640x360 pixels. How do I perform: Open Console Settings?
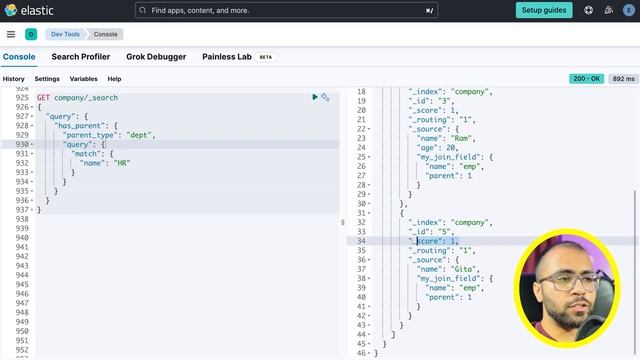(47, 79)
